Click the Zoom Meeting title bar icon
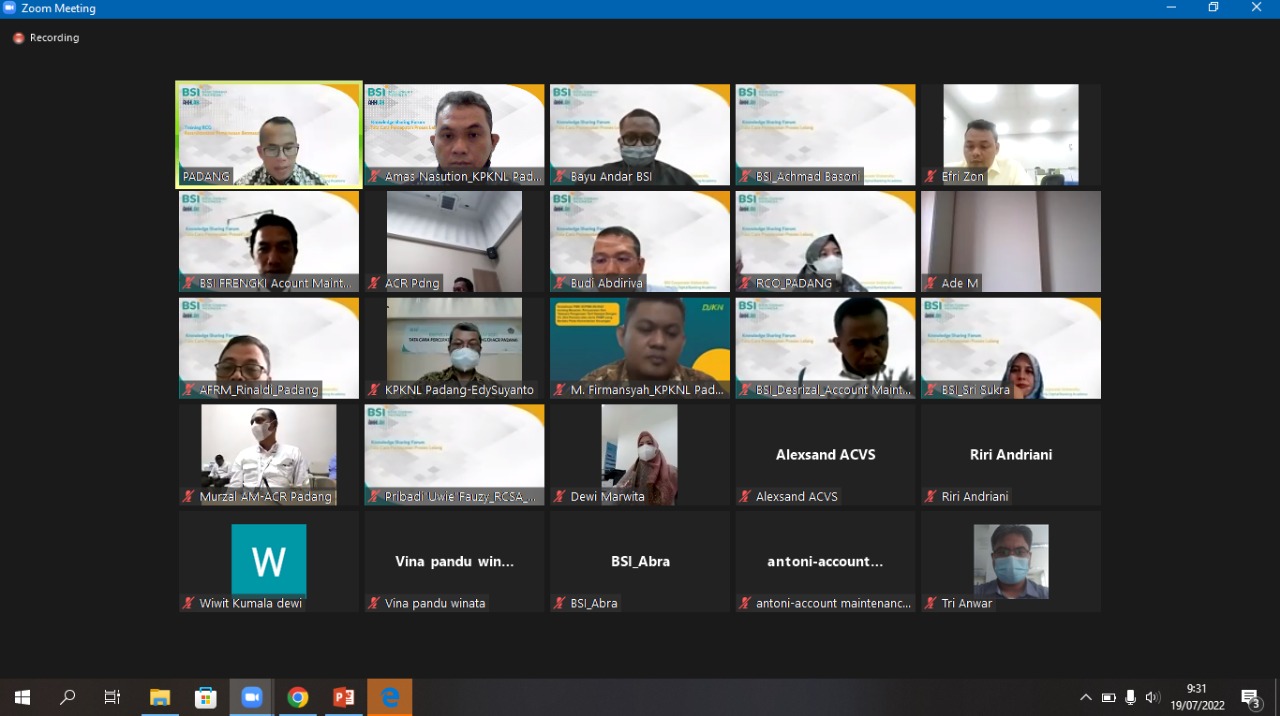This screenshot has width=1280, height=716. pos(10,8)
